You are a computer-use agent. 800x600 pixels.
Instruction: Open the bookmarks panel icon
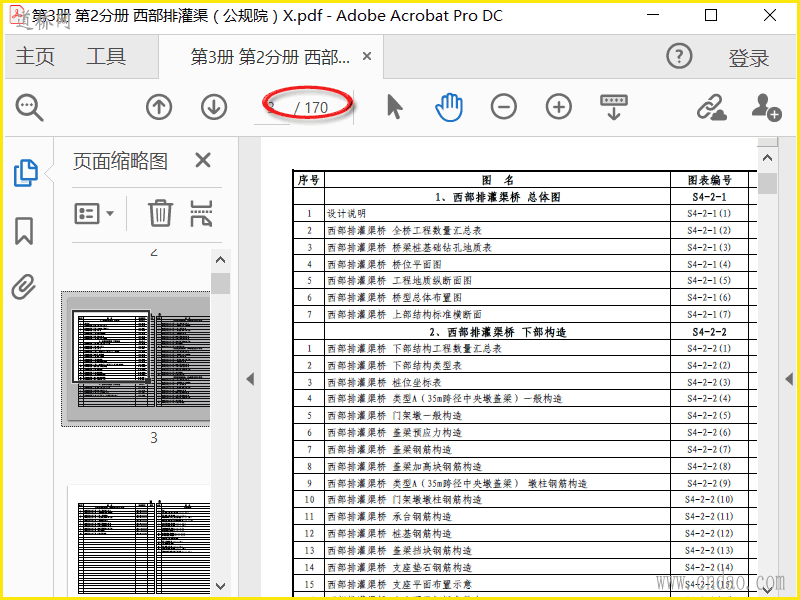point(24,231)
